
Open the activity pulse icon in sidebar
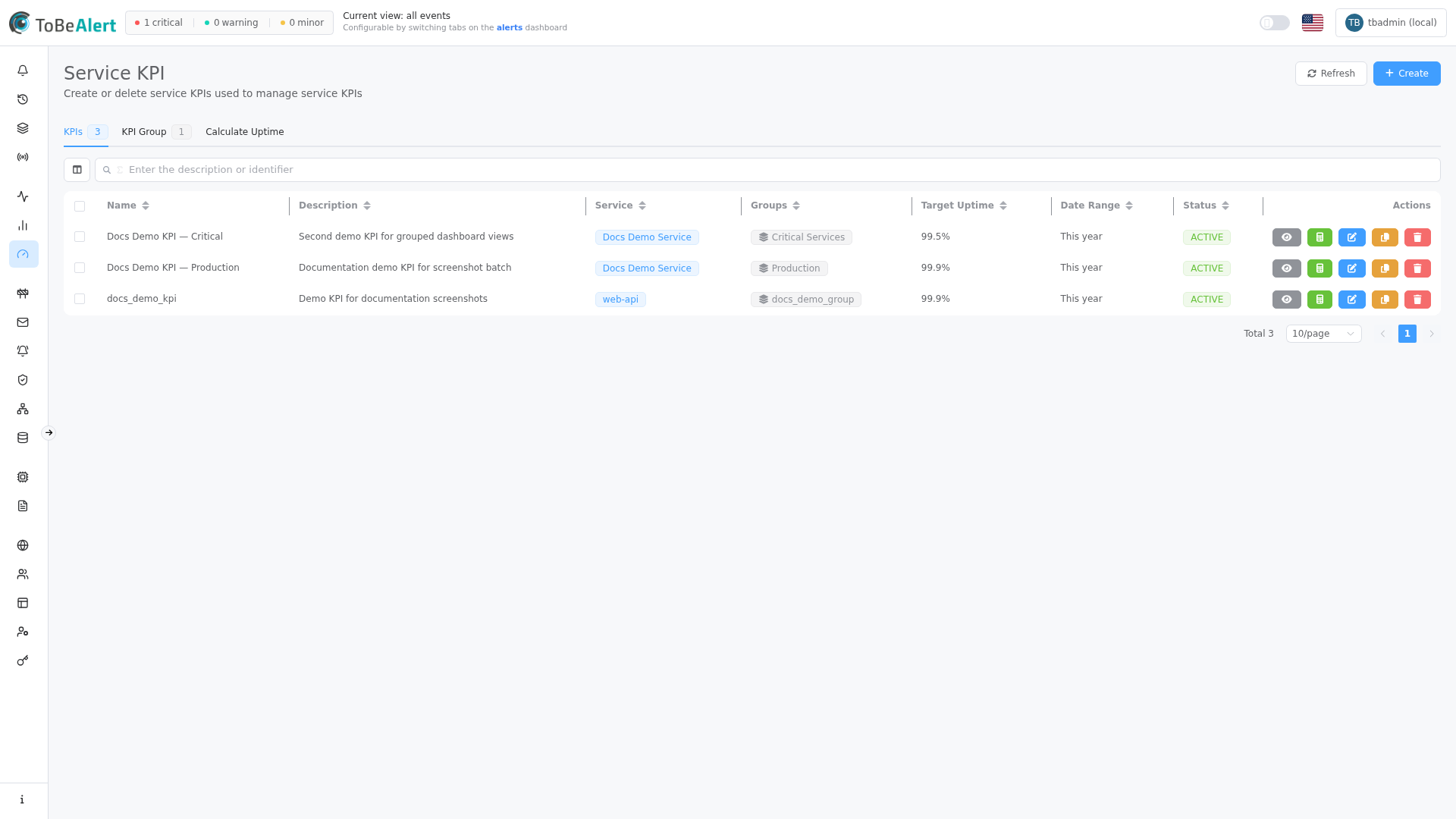pos(23,196)
